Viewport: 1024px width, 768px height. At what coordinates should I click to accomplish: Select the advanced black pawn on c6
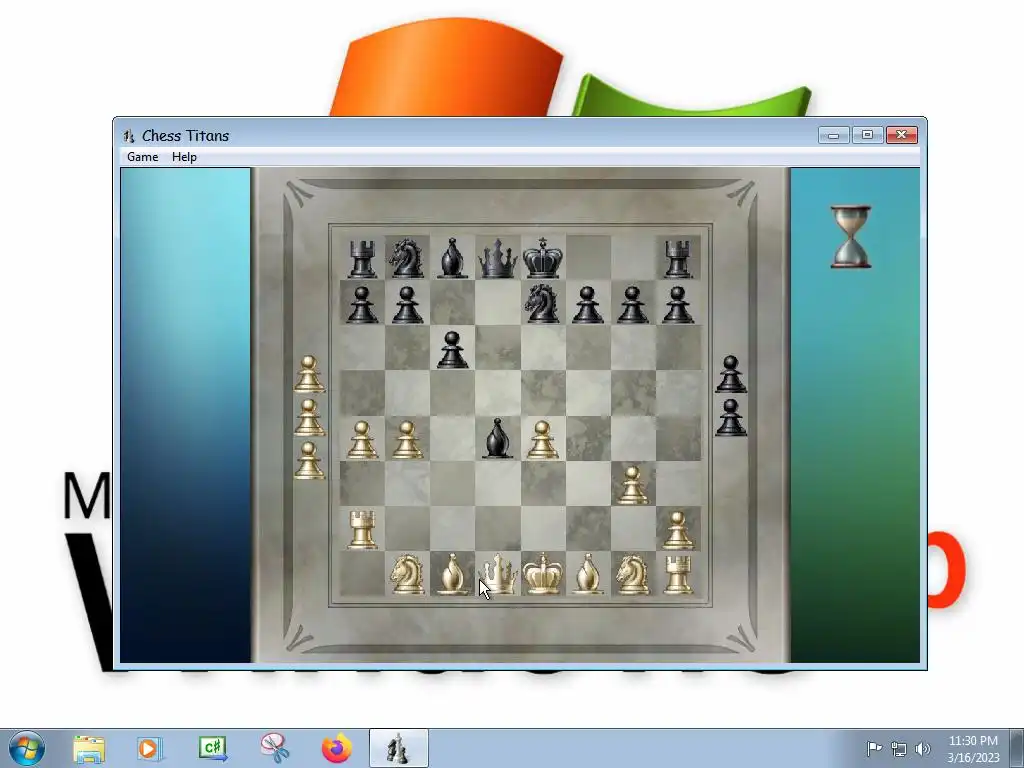coord(452,349)
